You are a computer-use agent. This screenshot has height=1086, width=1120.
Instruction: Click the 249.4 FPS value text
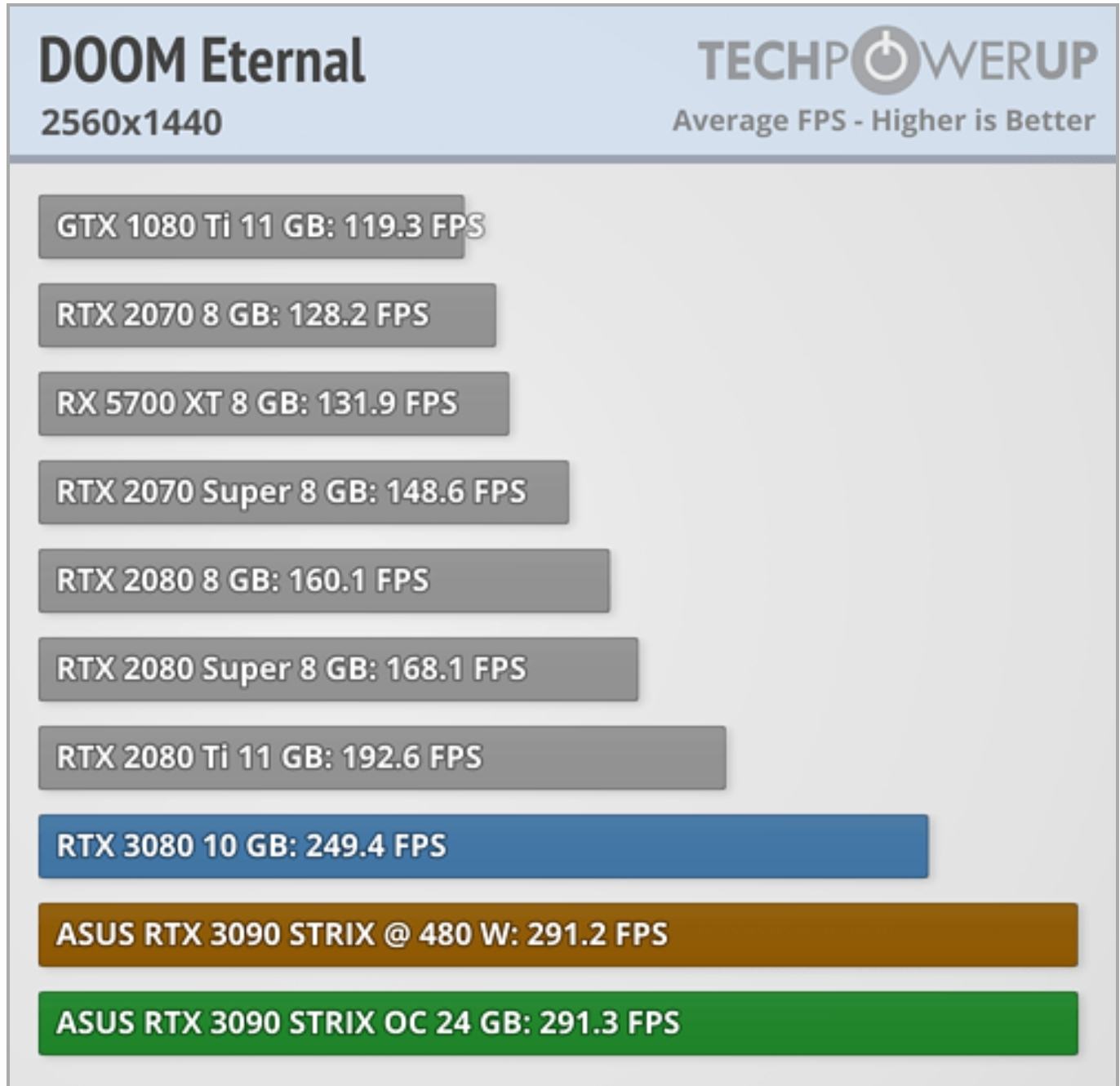pos(376,846)
